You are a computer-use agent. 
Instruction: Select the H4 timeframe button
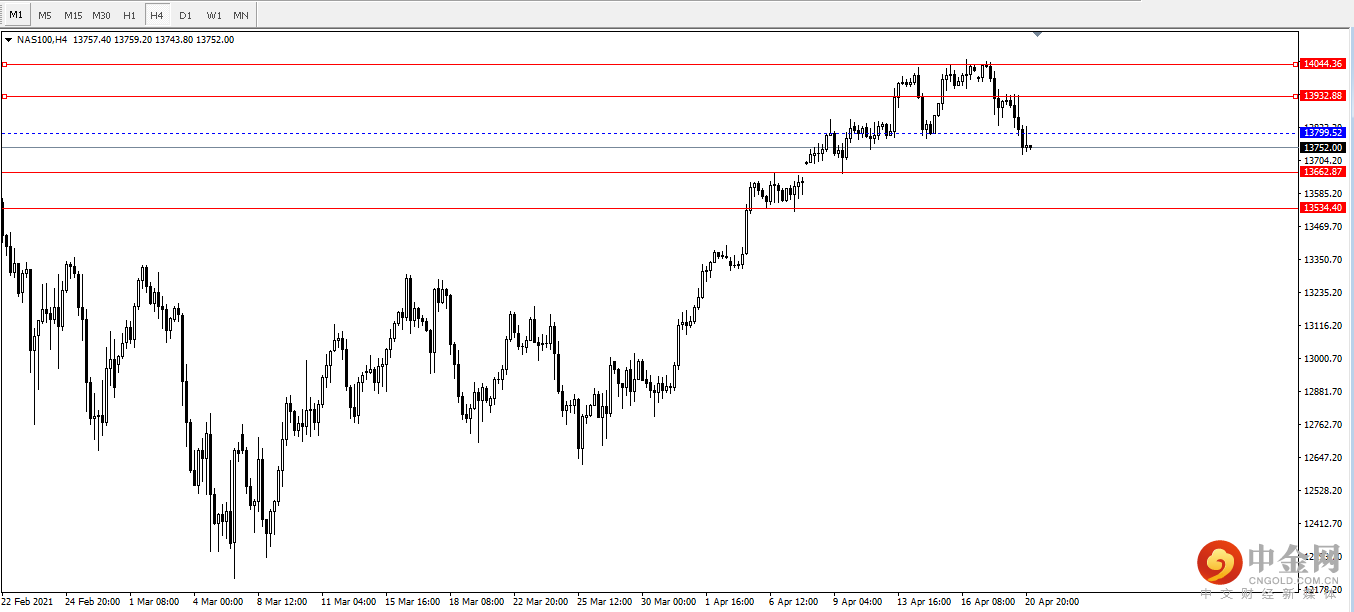click(x=157, y=15)
